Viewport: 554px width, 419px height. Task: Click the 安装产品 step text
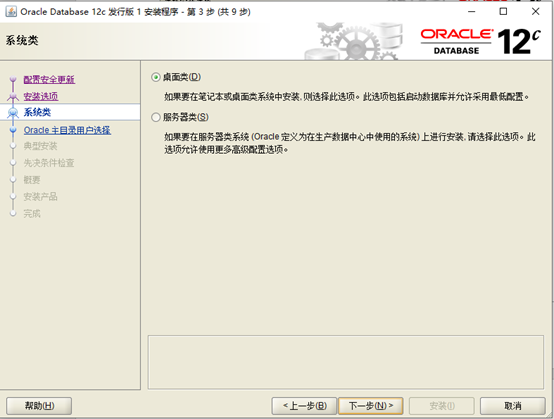pos(40,196)
